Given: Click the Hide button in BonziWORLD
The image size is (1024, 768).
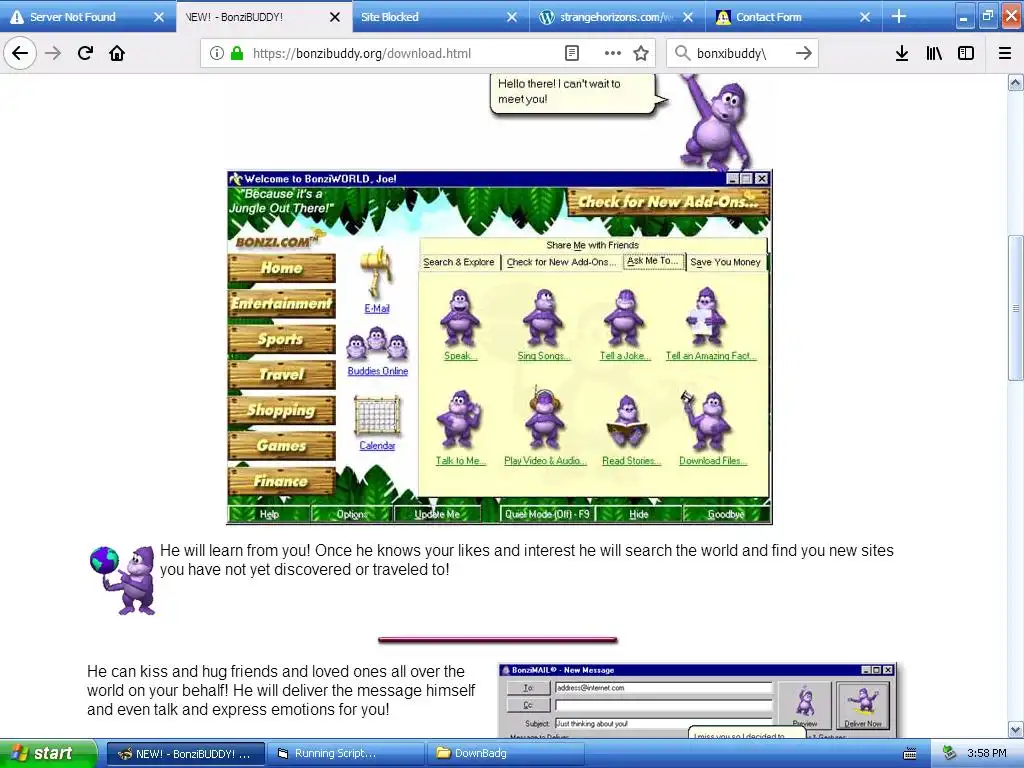Looking at the screenshot, I should click(639, 514).
